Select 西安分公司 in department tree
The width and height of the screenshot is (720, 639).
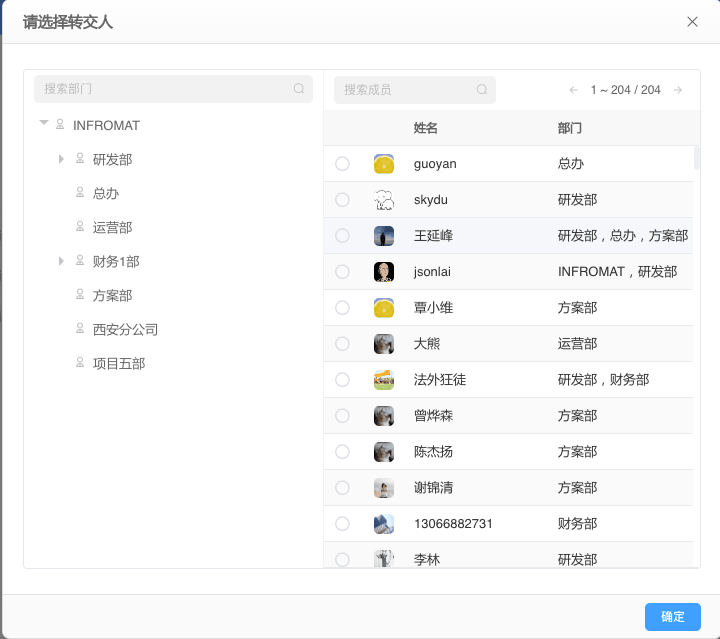125,330
